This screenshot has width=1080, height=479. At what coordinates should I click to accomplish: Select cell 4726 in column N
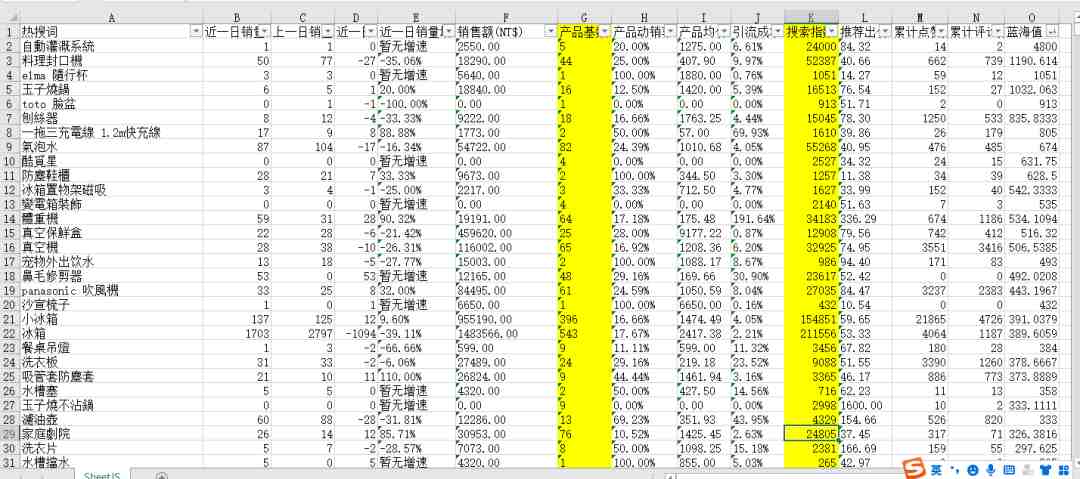click(975, 319)
